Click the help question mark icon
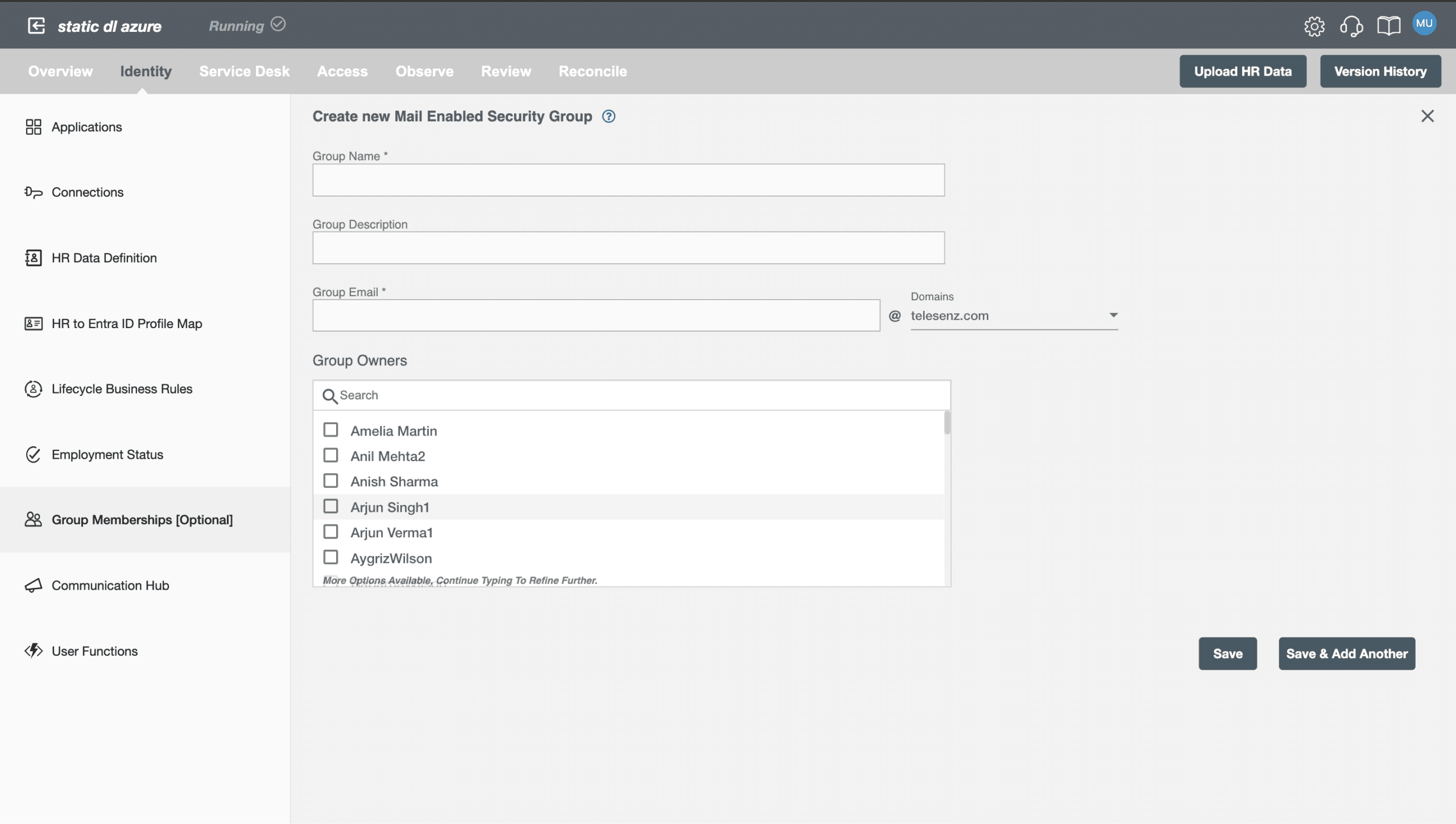Viewport: 1456px width, 824px height. 609,117
